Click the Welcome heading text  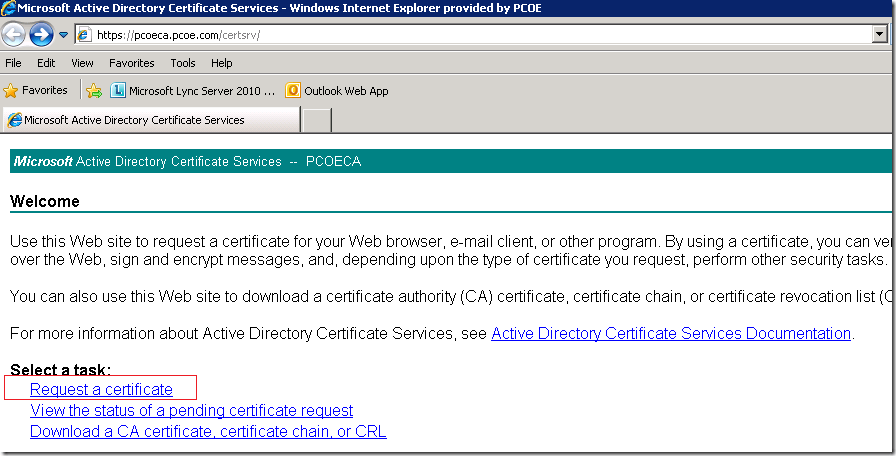pos(45,201)
